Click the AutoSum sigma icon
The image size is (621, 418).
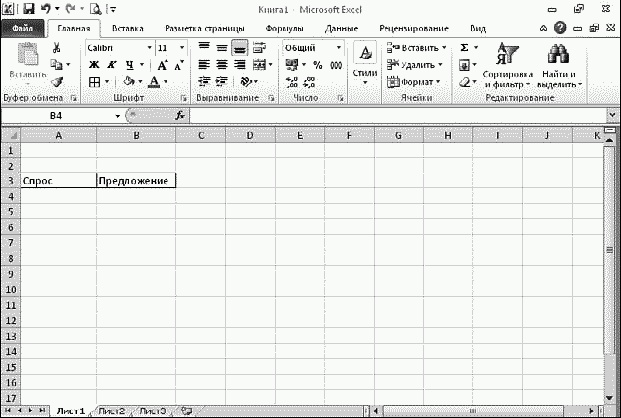pyautogui.click(x=464, y=47)
